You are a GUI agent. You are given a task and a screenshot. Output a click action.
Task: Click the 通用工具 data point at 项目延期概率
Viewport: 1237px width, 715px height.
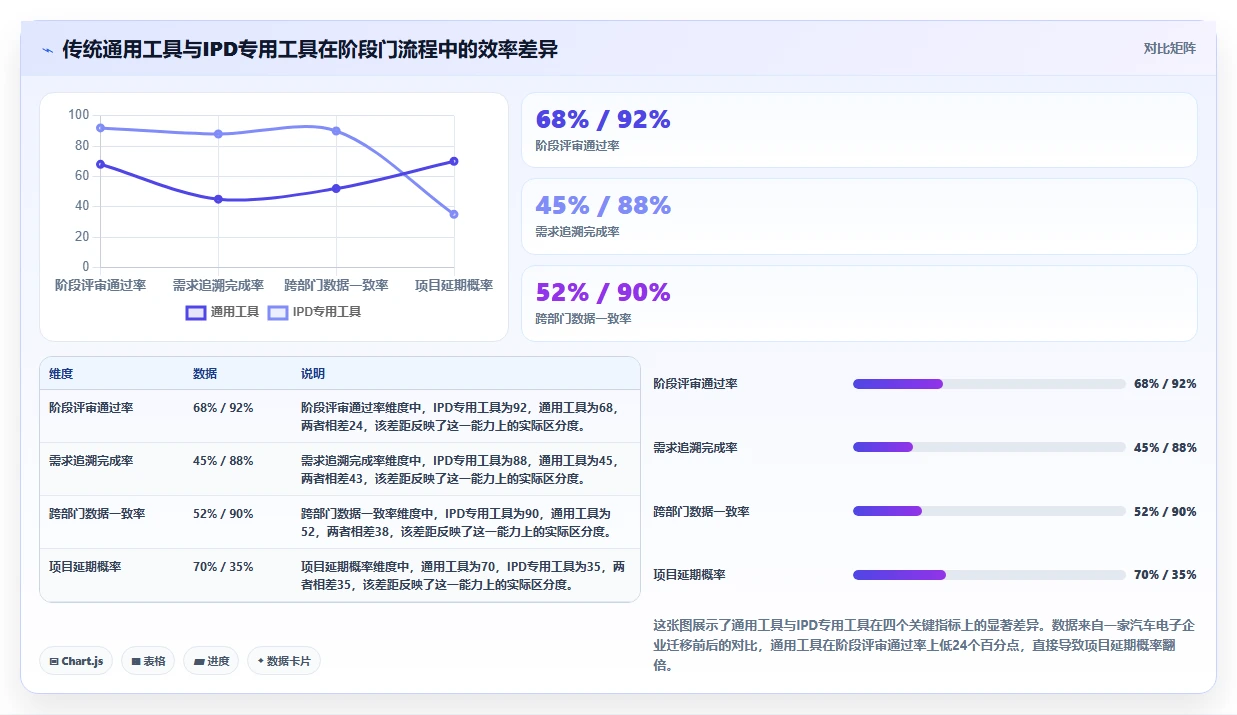tap(454, 161)
